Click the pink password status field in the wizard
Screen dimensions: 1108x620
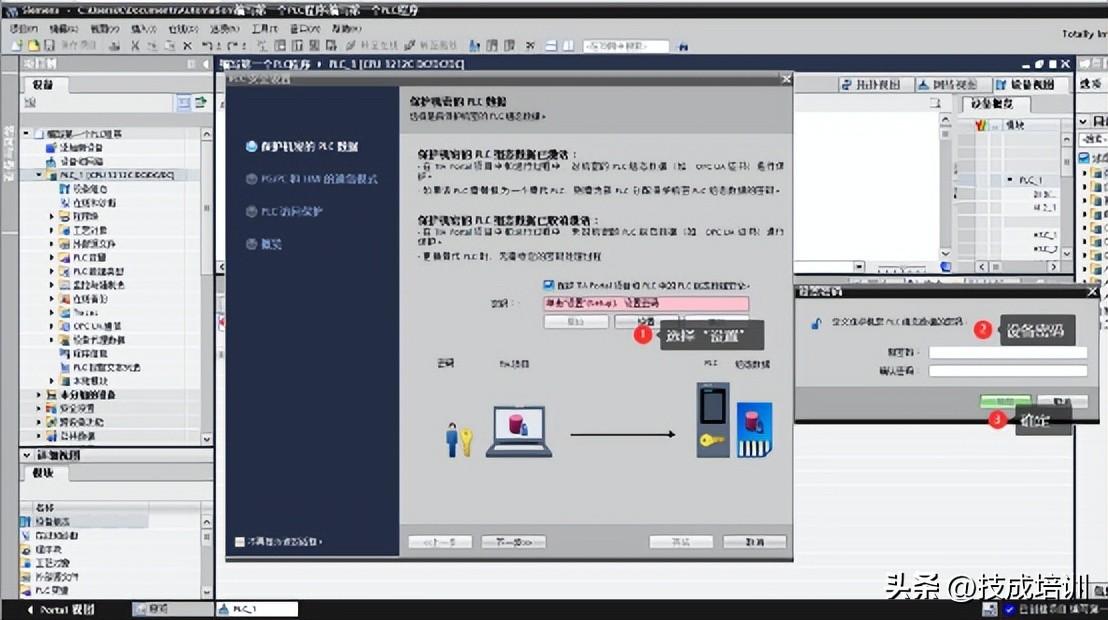(646, 303)
